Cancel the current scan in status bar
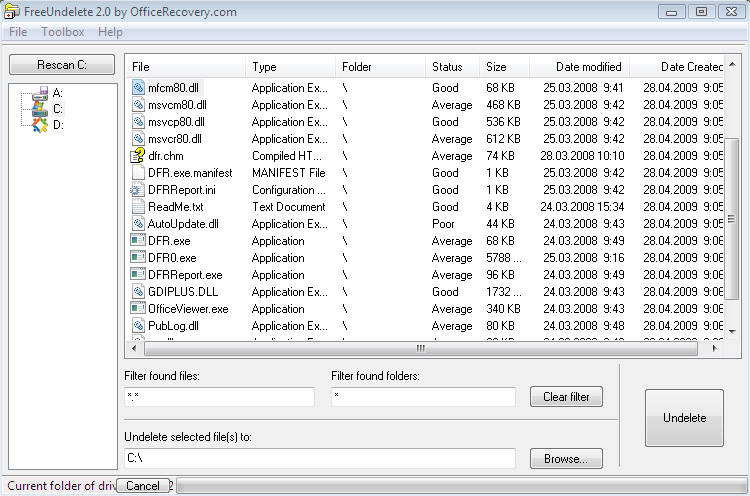The width and height of the screenshot is (750, 496). pyautogui.click(x=142, y=486)
